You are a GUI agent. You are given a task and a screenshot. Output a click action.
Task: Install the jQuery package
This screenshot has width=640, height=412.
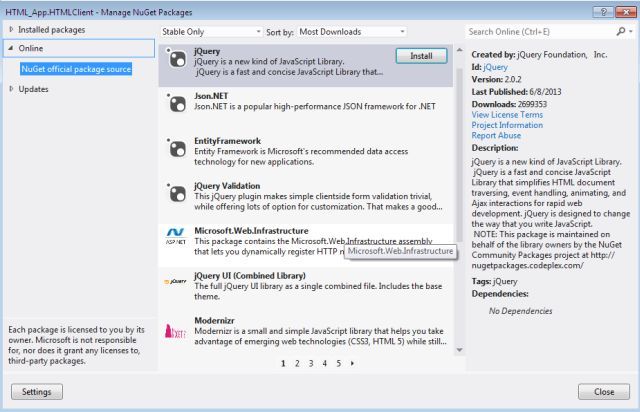(x=421, y=56)
